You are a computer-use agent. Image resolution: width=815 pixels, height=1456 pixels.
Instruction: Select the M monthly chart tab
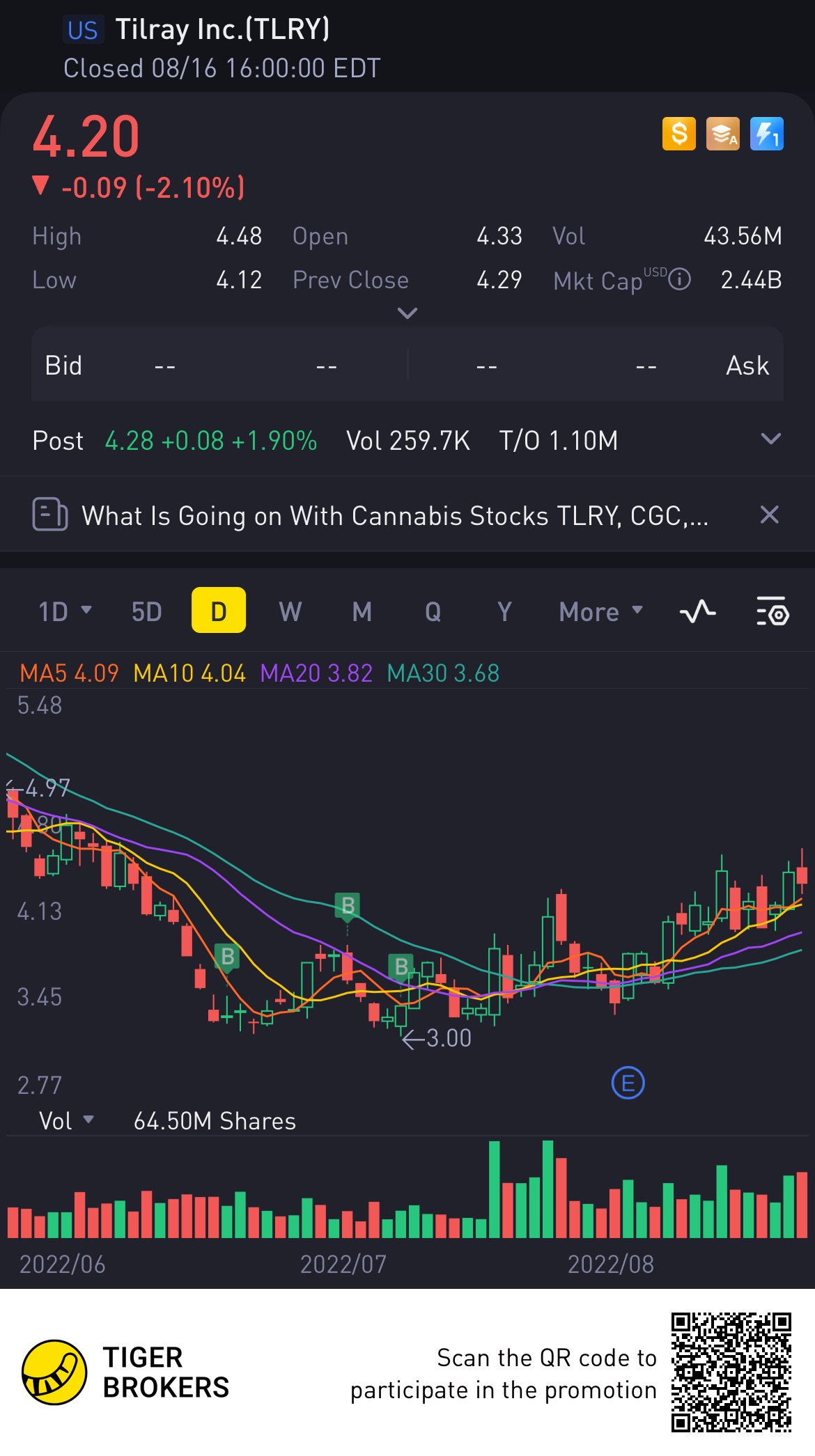click(362, 611)
